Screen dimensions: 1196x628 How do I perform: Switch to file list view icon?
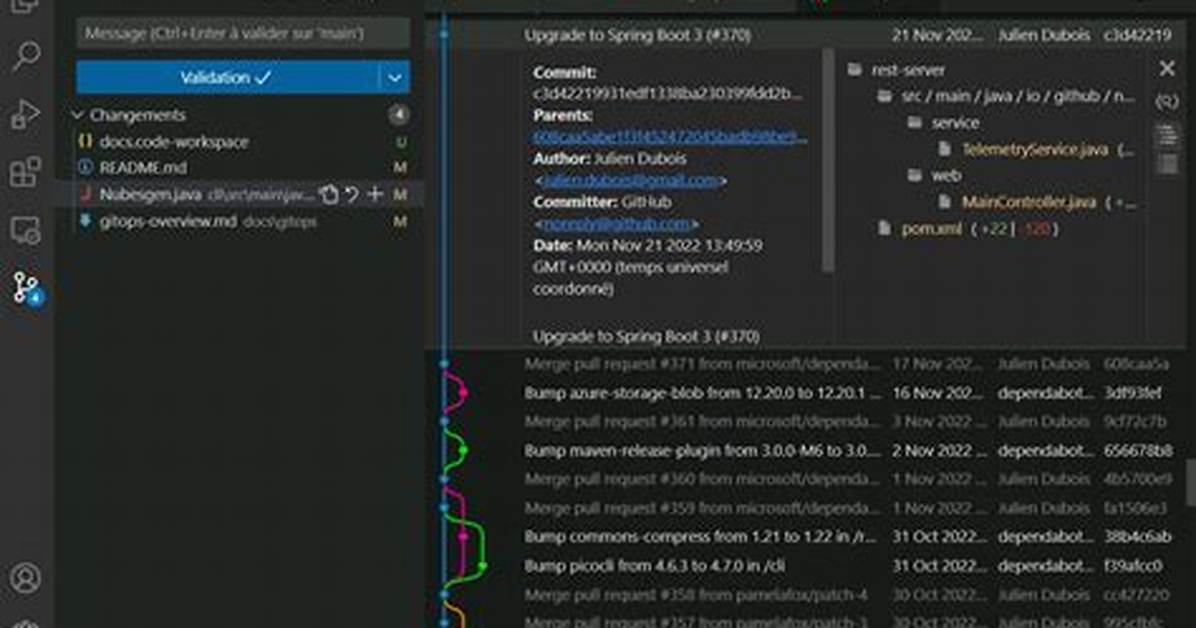pos(1167,165)
